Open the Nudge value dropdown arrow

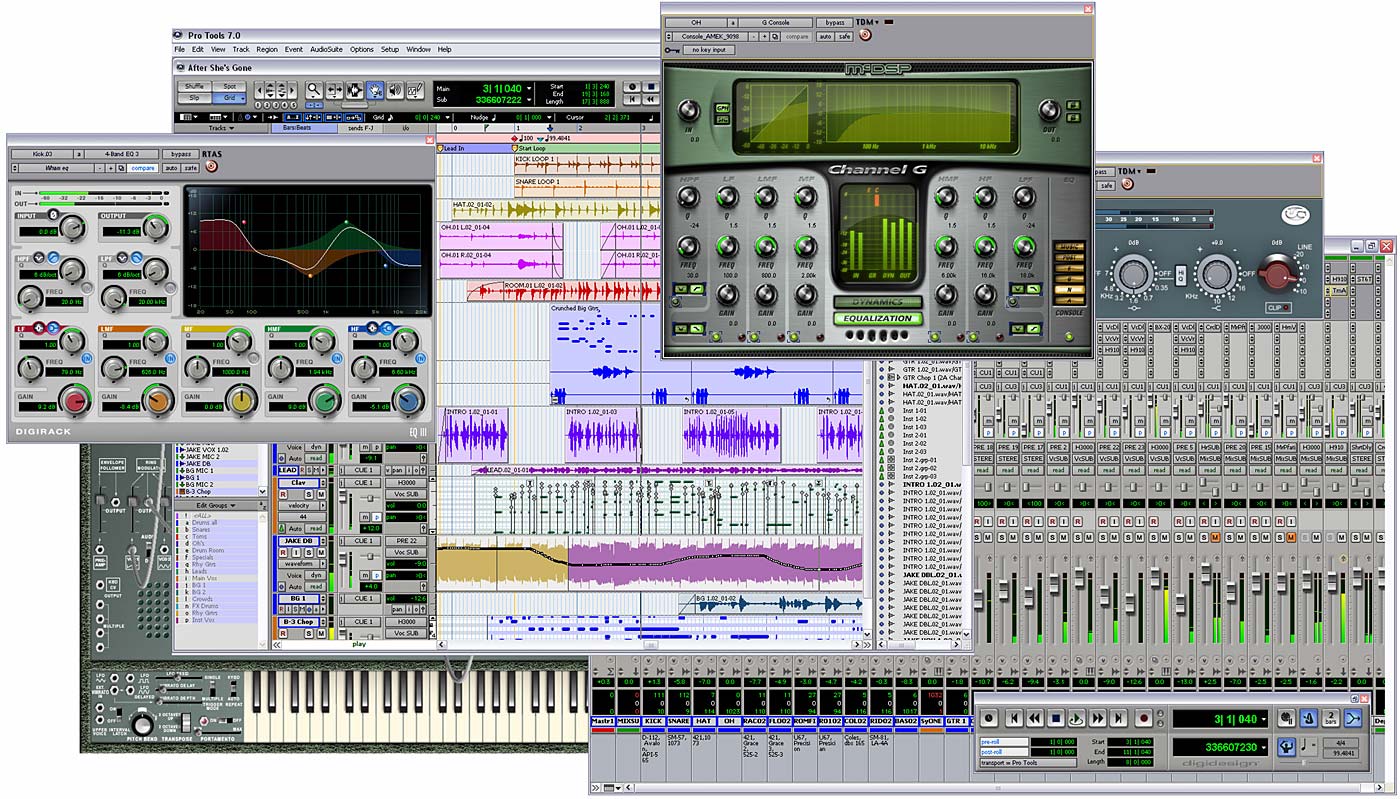coord(549,117)
